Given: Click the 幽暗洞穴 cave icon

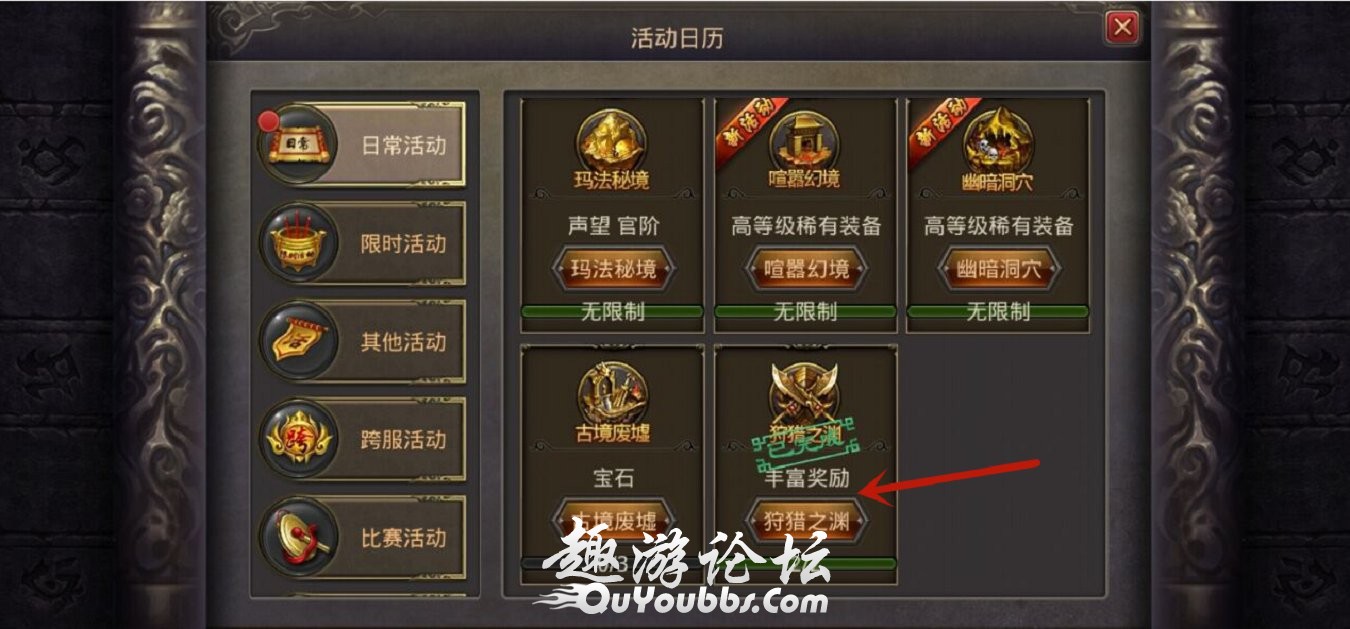Looking at the screenshot, I should [997, 144].
